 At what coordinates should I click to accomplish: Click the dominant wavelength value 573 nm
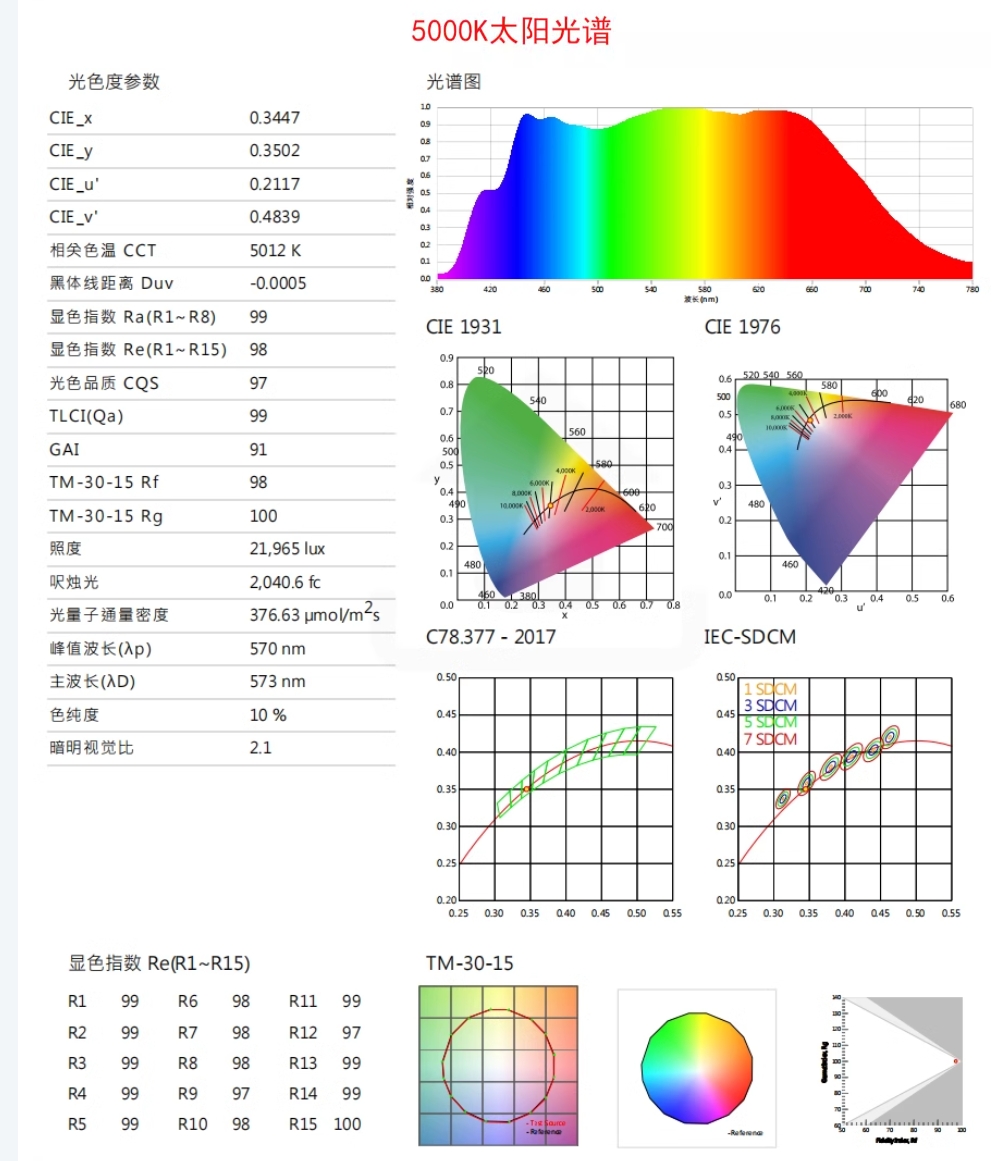(277, 681)
